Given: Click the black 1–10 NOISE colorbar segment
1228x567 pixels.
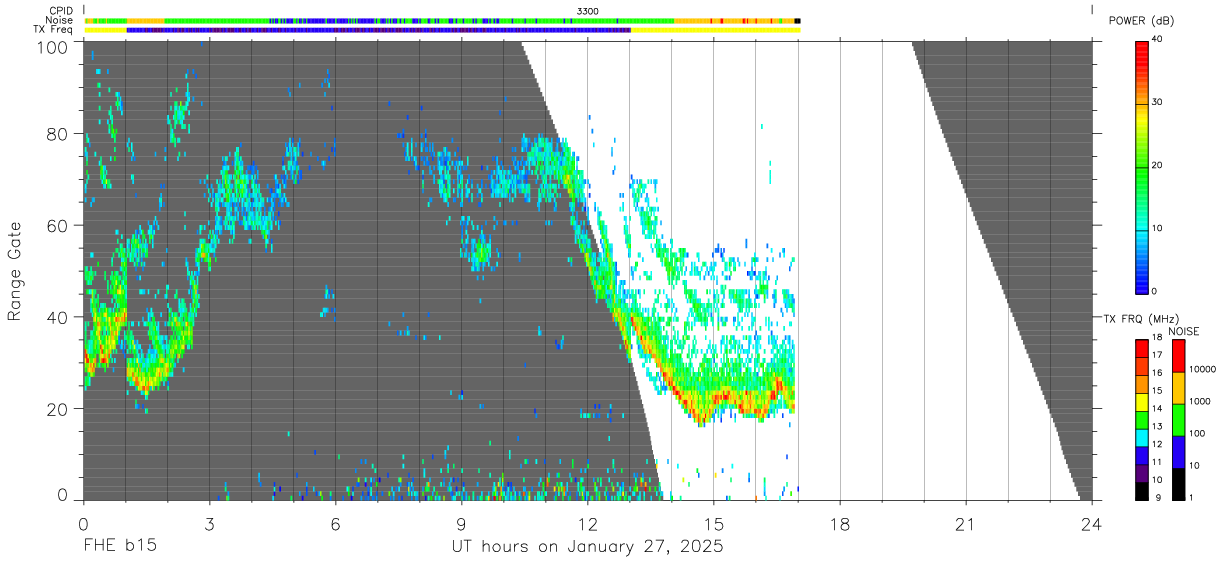Looking at the screenshot, I should (1179, 483).
